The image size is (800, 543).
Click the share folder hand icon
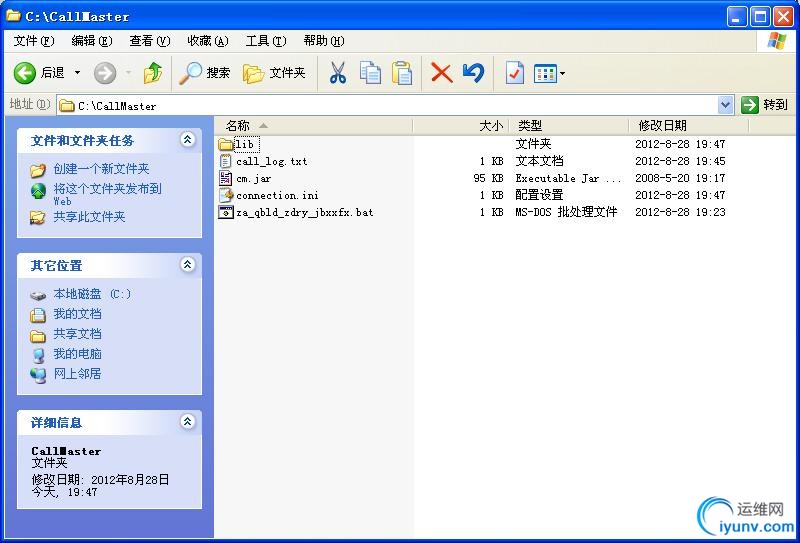38,218
